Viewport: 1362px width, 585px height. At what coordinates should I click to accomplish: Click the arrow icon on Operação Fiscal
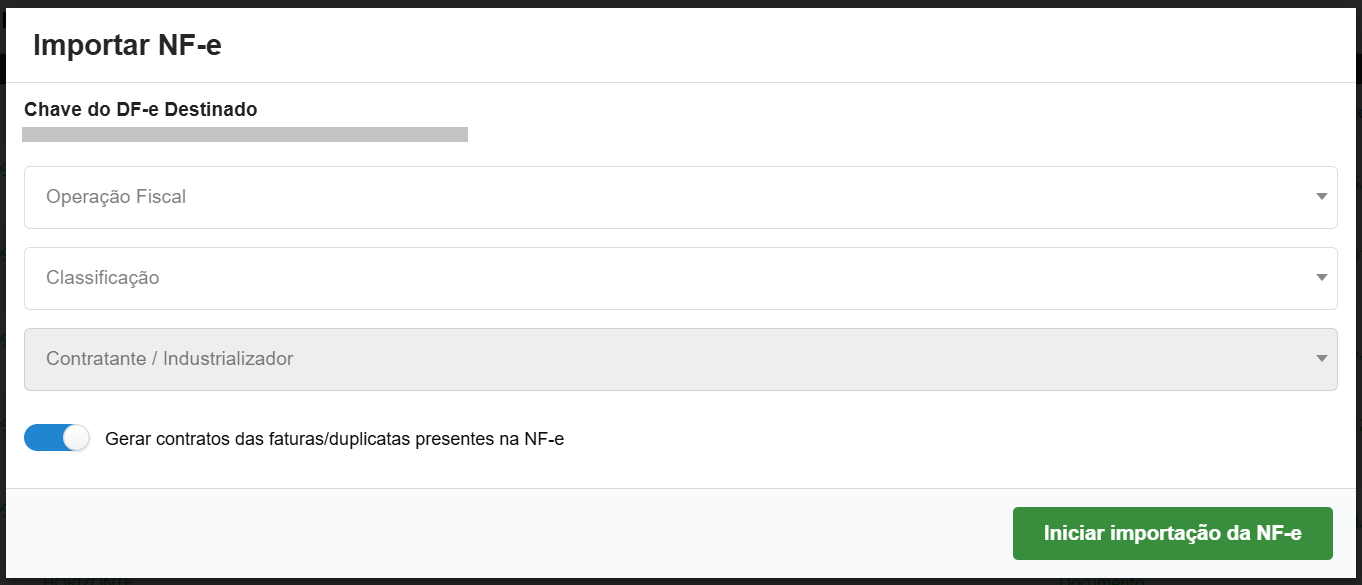(x=1321, y=197)
